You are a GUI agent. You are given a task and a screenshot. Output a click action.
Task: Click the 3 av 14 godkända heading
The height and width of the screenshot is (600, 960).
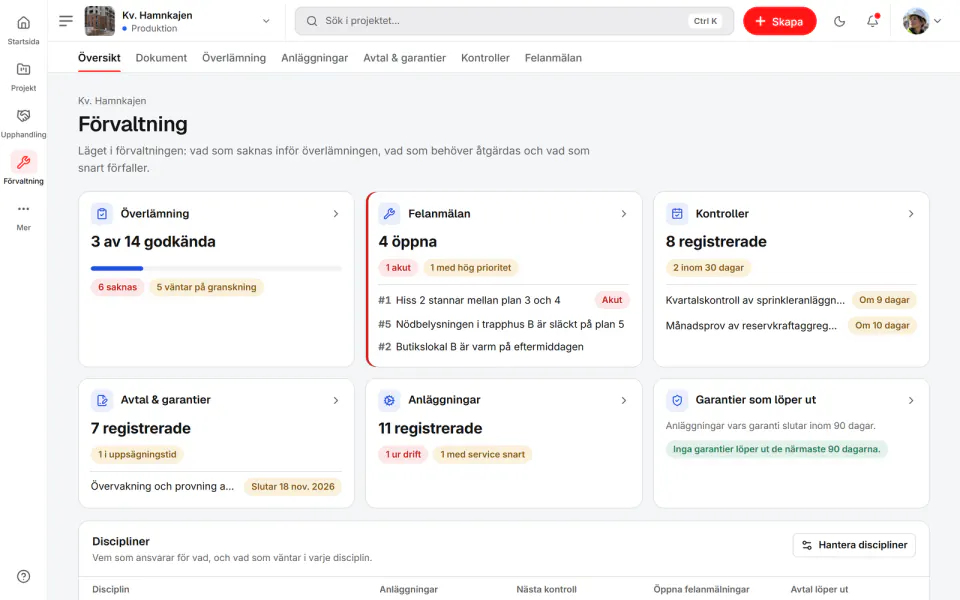click(153, 242)
